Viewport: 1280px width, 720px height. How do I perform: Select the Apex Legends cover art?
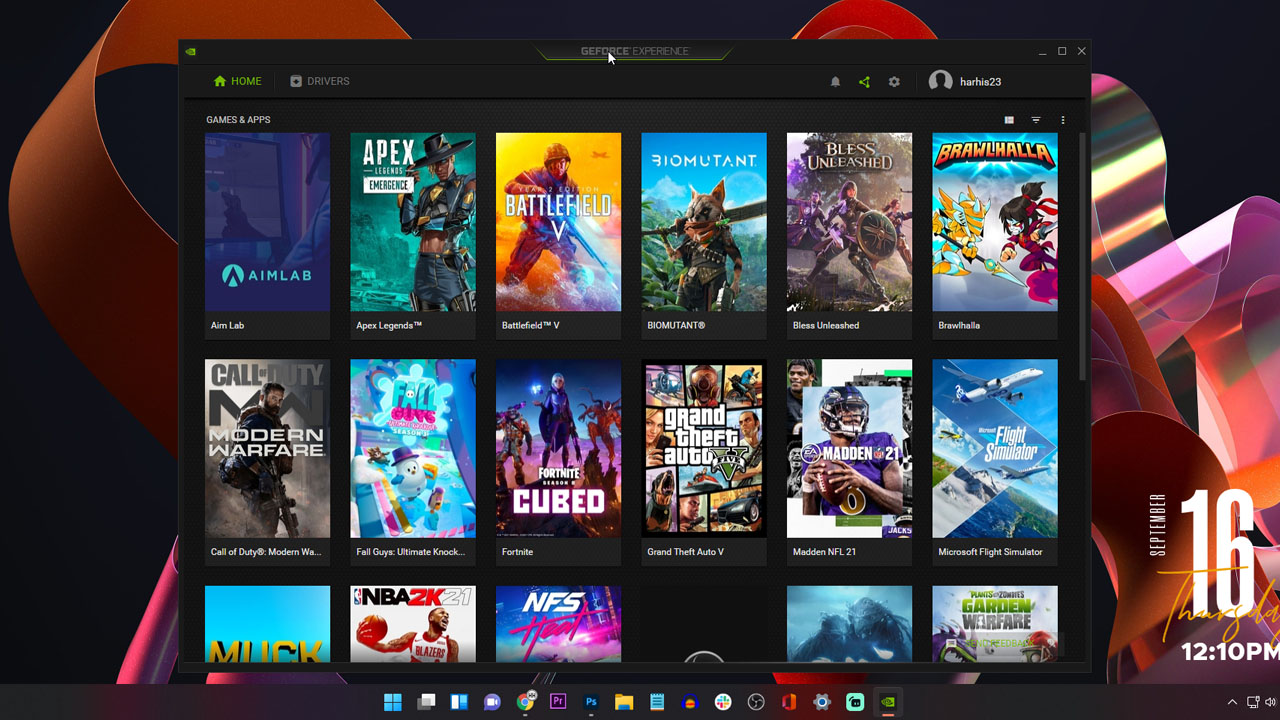413,222
